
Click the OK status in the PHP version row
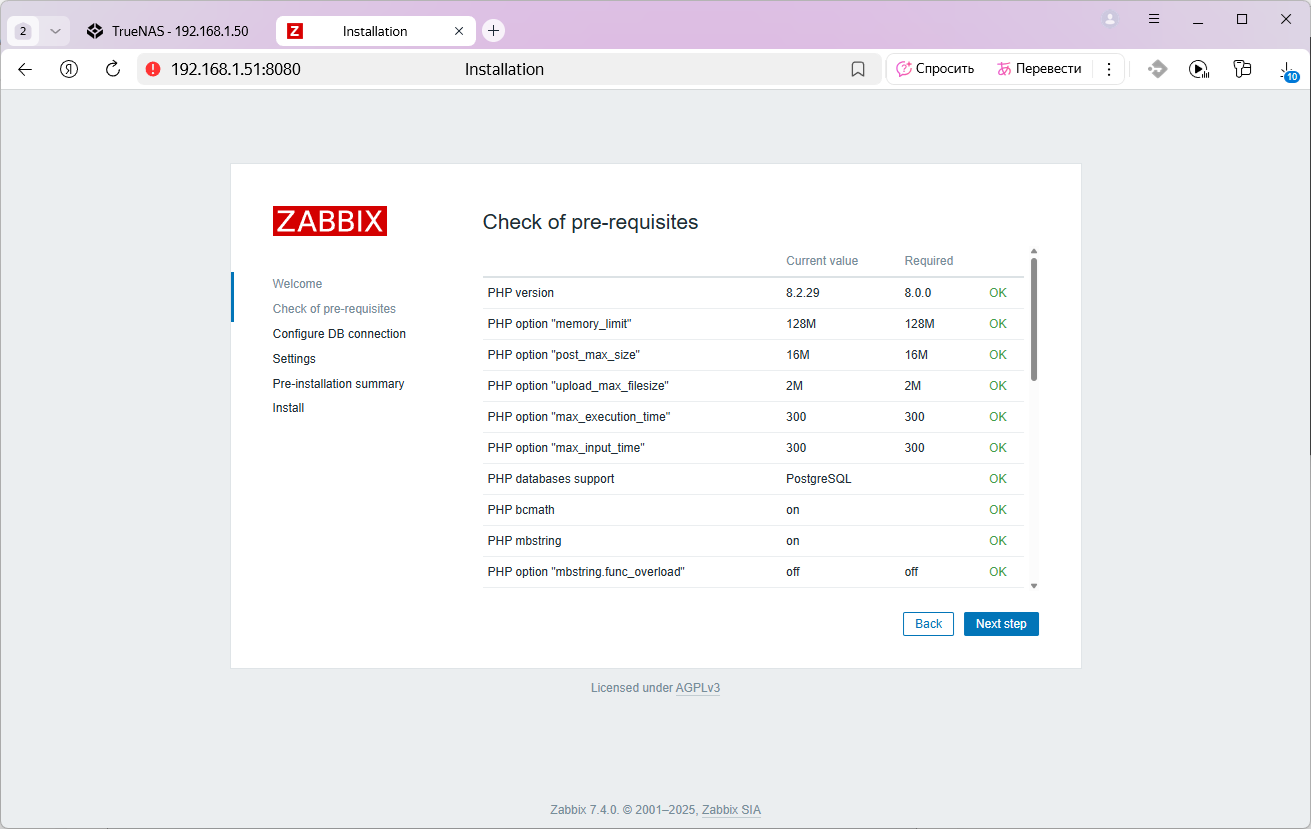click(x=998, y=293)
